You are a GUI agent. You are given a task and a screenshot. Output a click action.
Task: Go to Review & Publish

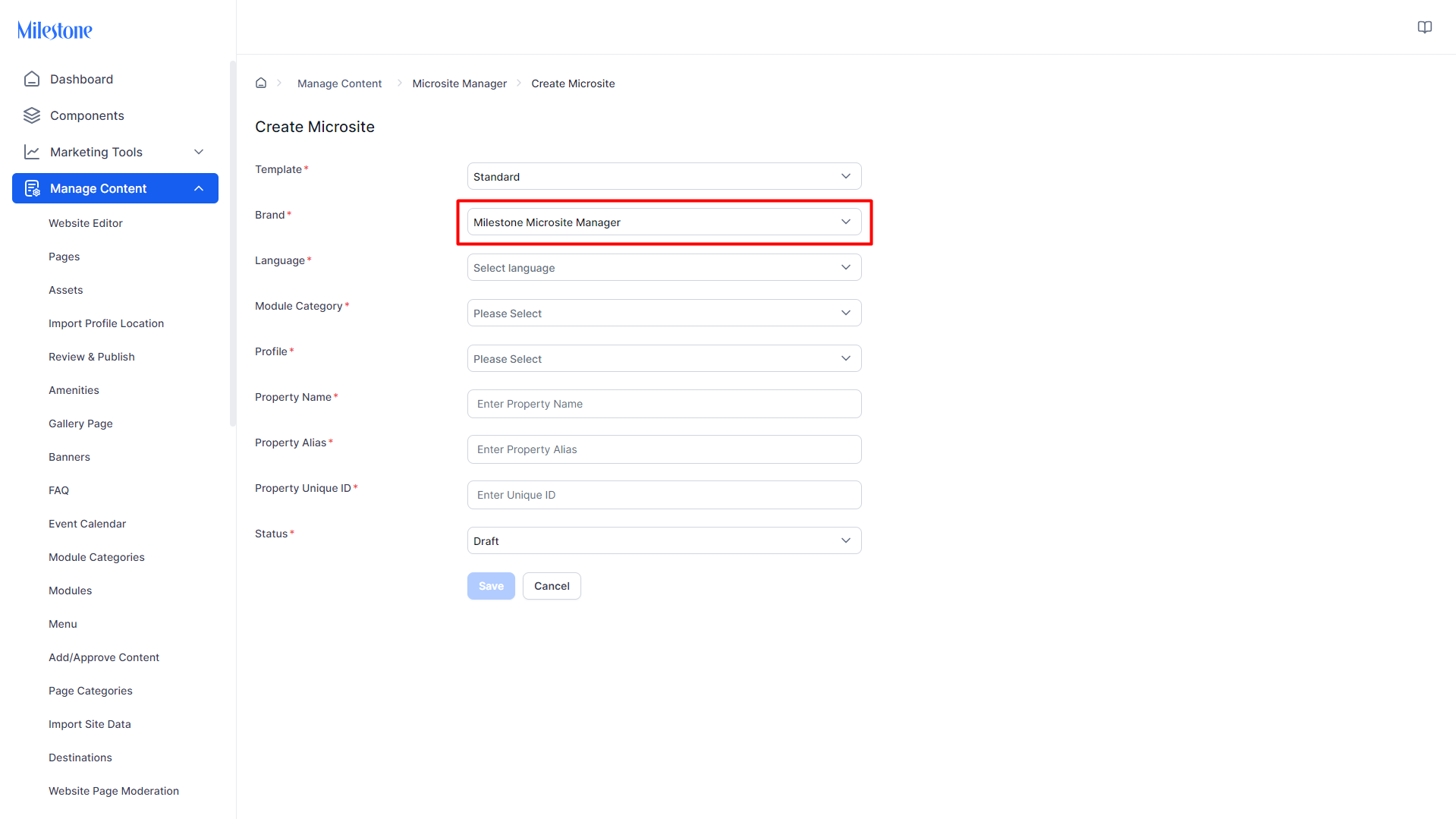click(92, 357)
